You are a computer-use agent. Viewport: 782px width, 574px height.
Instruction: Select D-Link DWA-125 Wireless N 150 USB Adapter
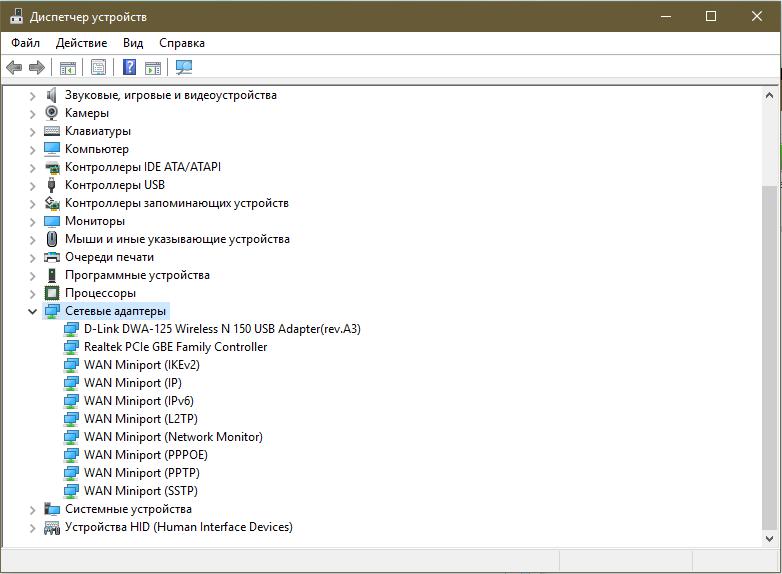point(222,329)
